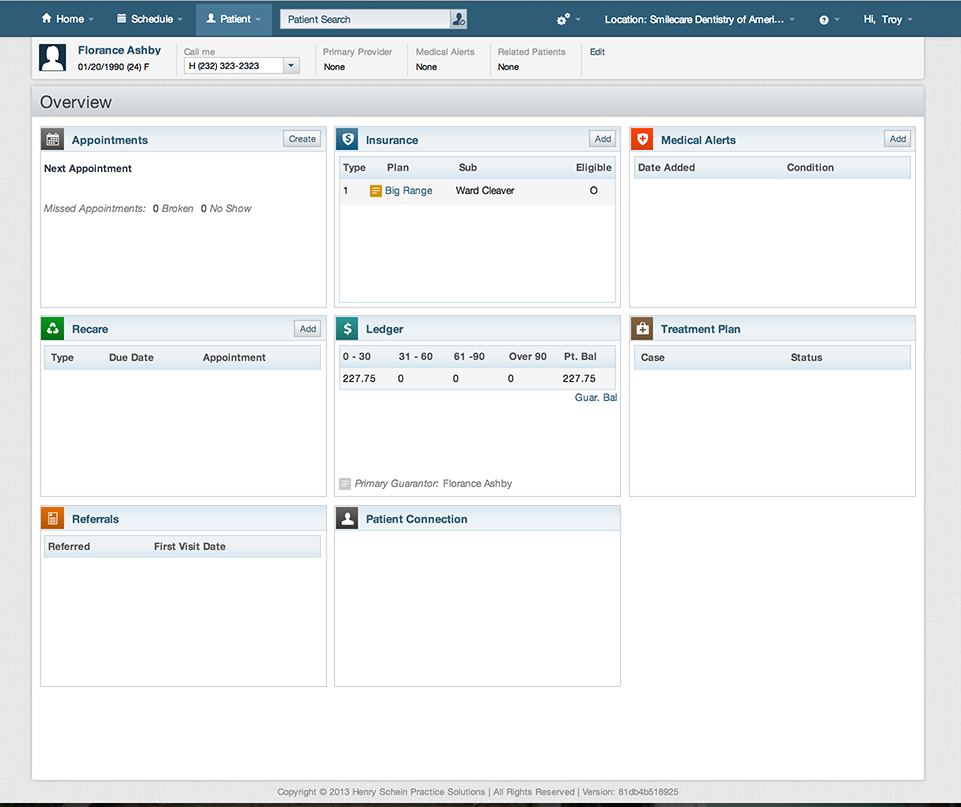Click the Related Patients label
The height and width of the screenshot is (807, 961).
531,52
